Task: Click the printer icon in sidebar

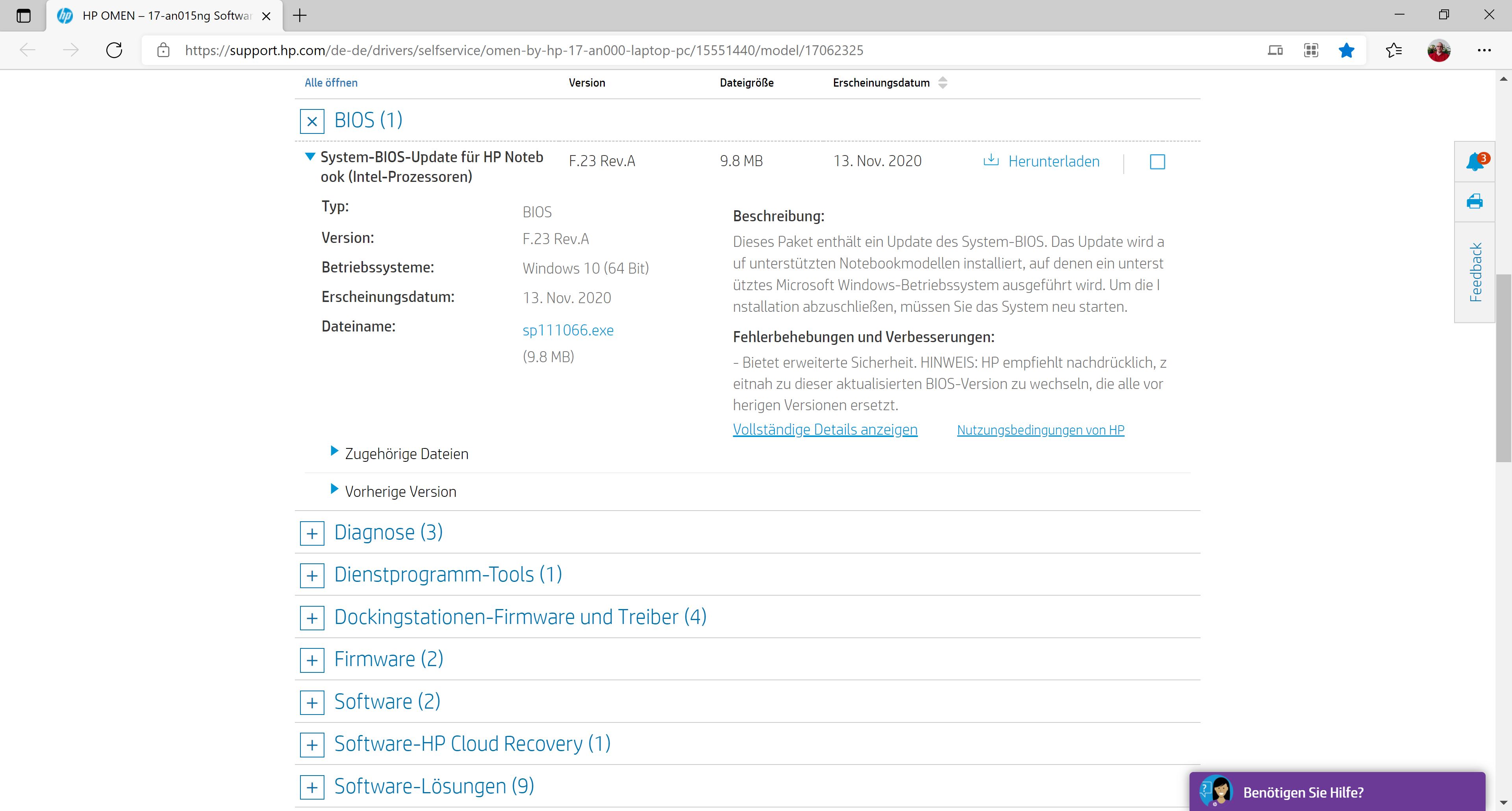Action: tap(1475, 202)
